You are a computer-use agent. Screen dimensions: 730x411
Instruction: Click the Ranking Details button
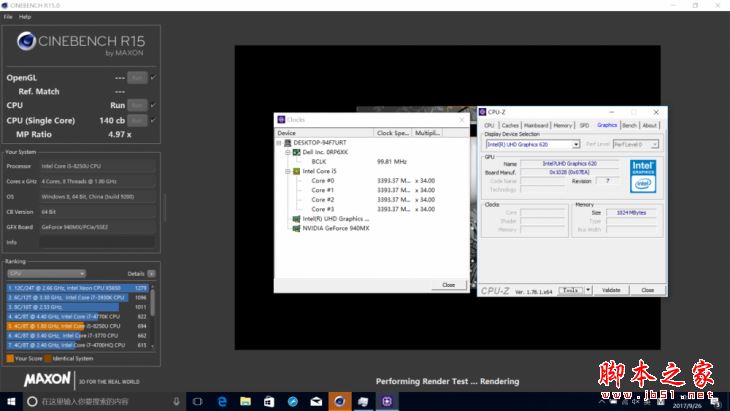coord(151,274)
